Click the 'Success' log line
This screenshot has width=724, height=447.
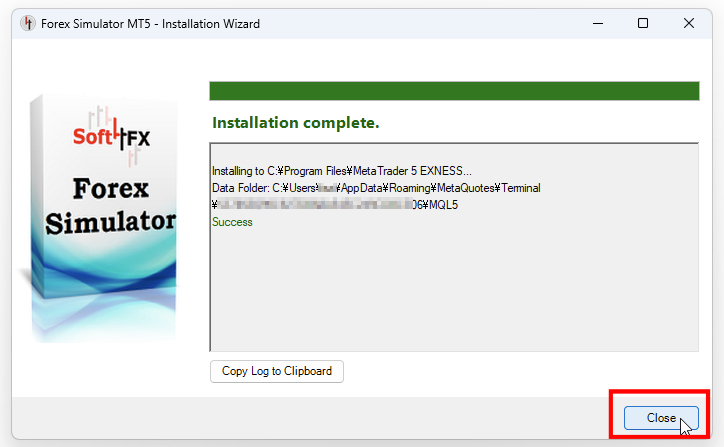tap(232, 222)
